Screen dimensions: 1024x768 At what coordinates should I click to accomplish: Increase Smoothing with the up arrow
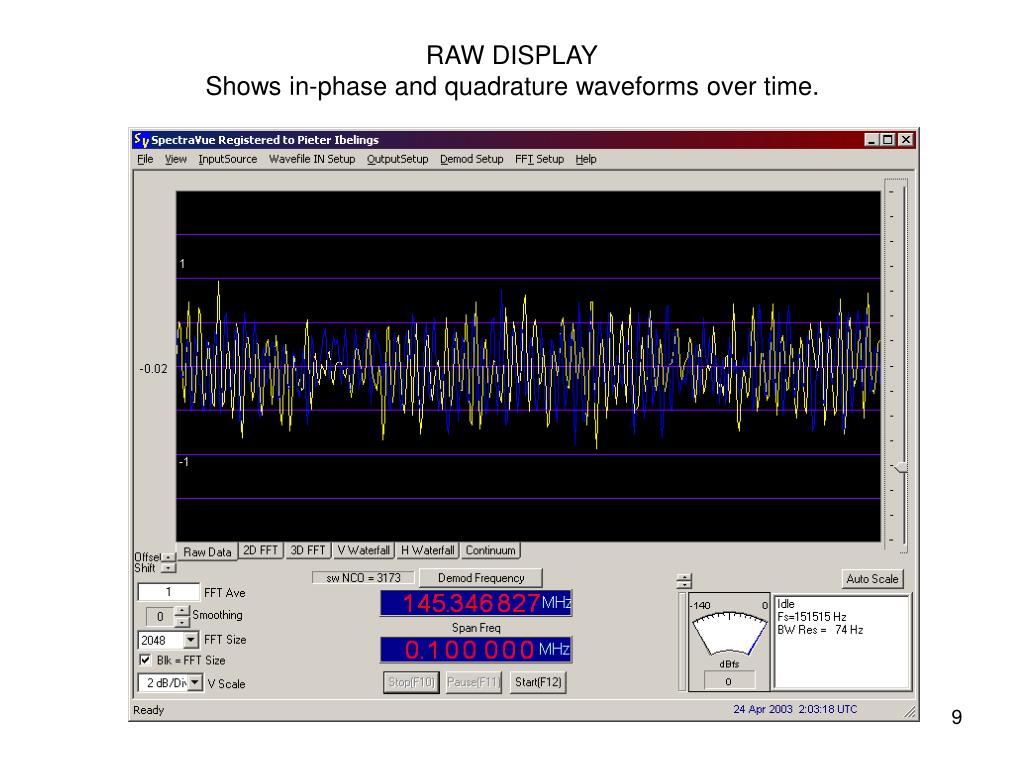pos(181,610)
